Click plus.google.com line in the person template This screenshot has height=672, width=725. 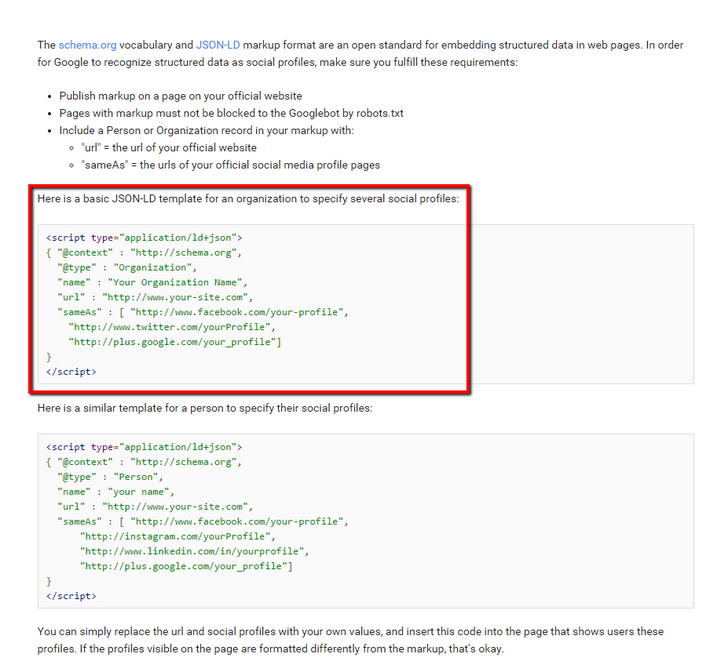click(186, 566)
